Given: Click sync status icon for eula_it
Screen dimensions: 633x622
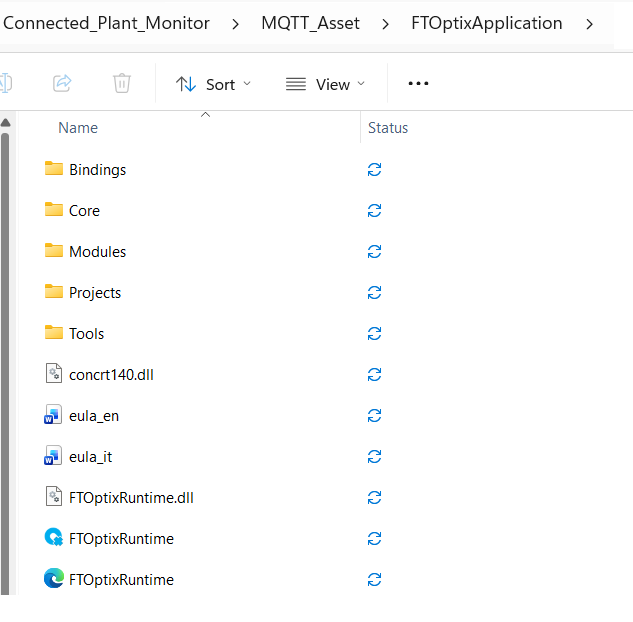Looking at the screenshot, I should click(x=375, y=457).
